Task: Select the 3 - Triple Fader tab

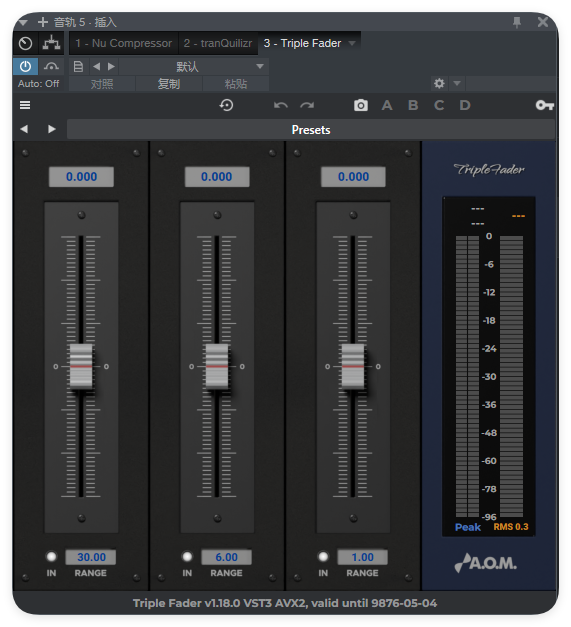Action: (x=302, y=43)
